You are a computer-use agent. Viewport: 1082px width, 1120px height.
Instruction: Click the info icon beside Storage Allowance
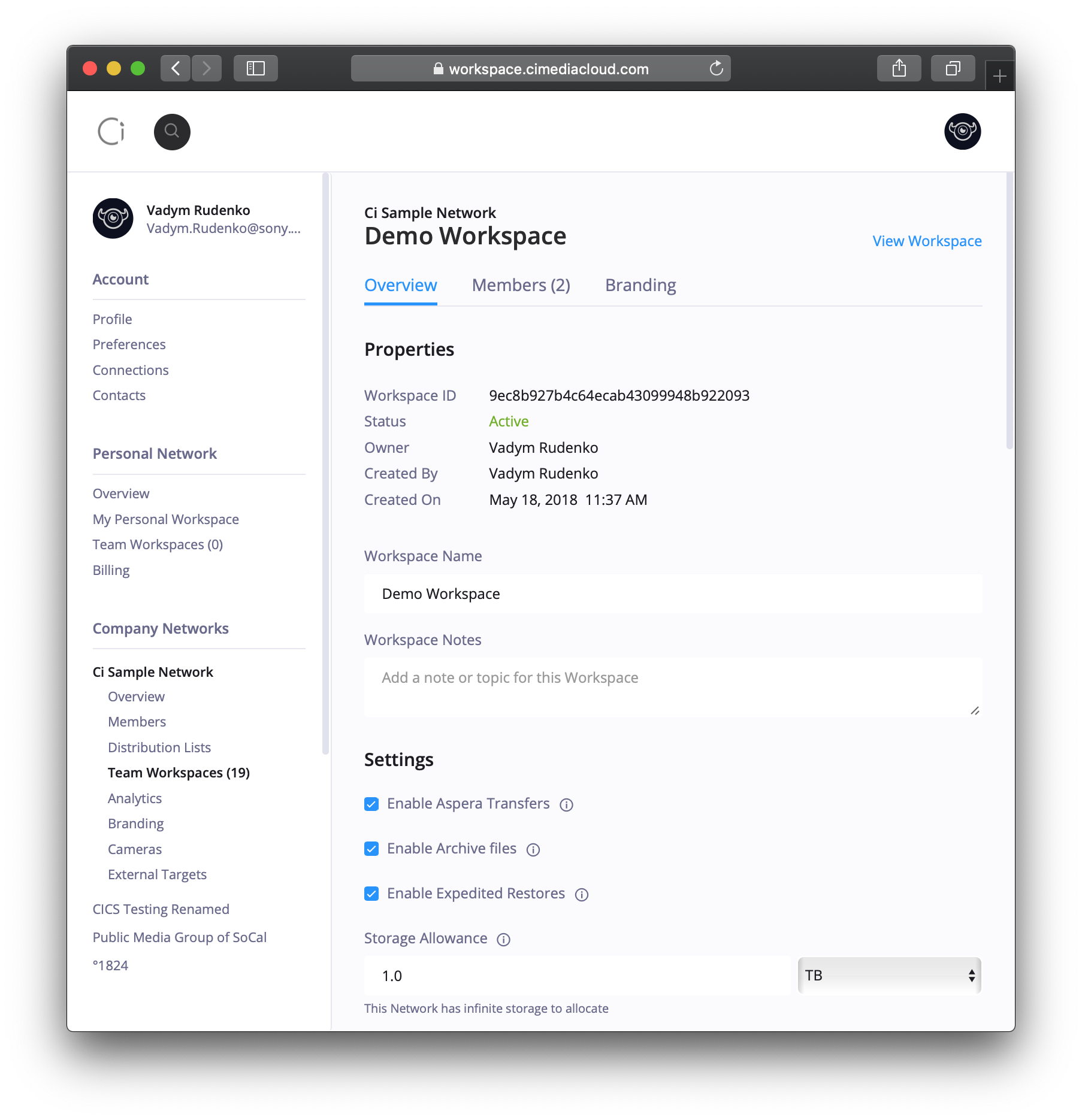[x=504, y=939]
